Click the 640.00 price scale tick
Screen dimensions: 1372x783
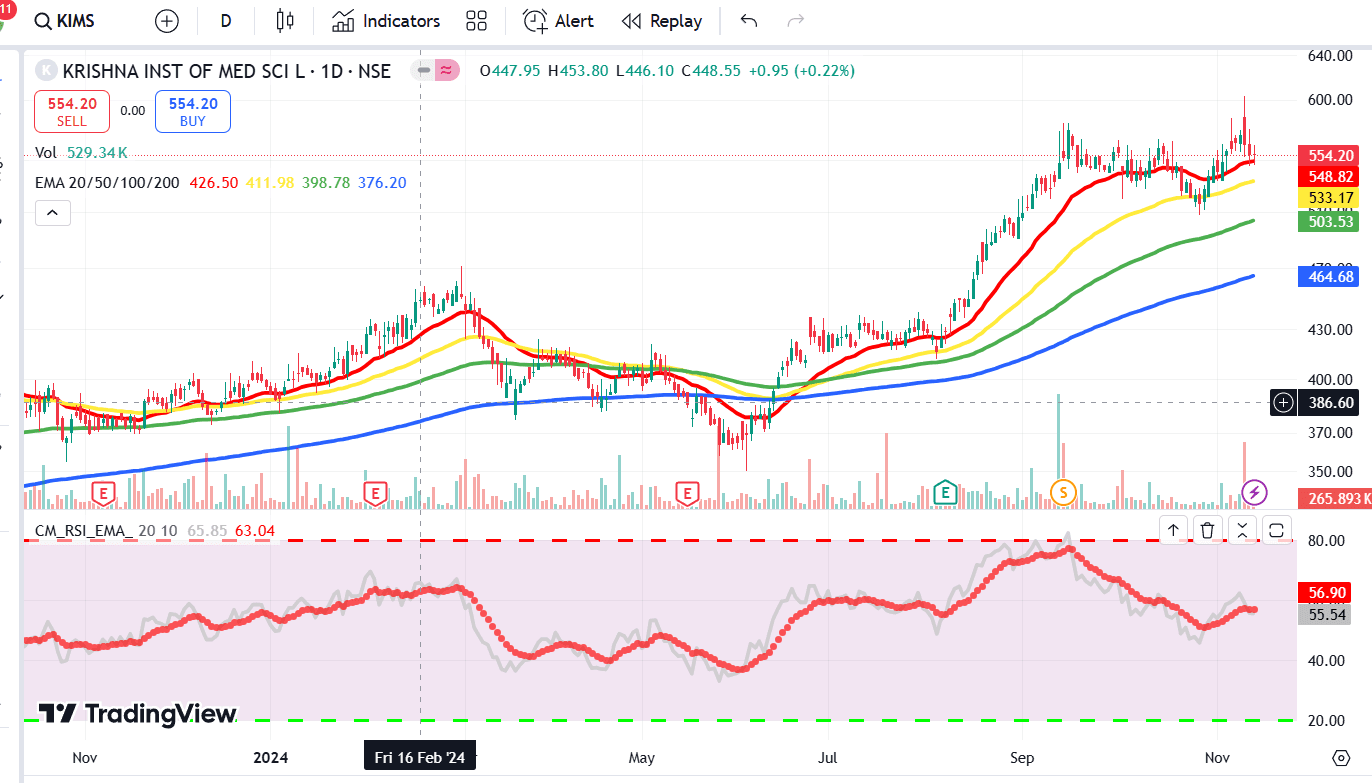point(1330,56)
